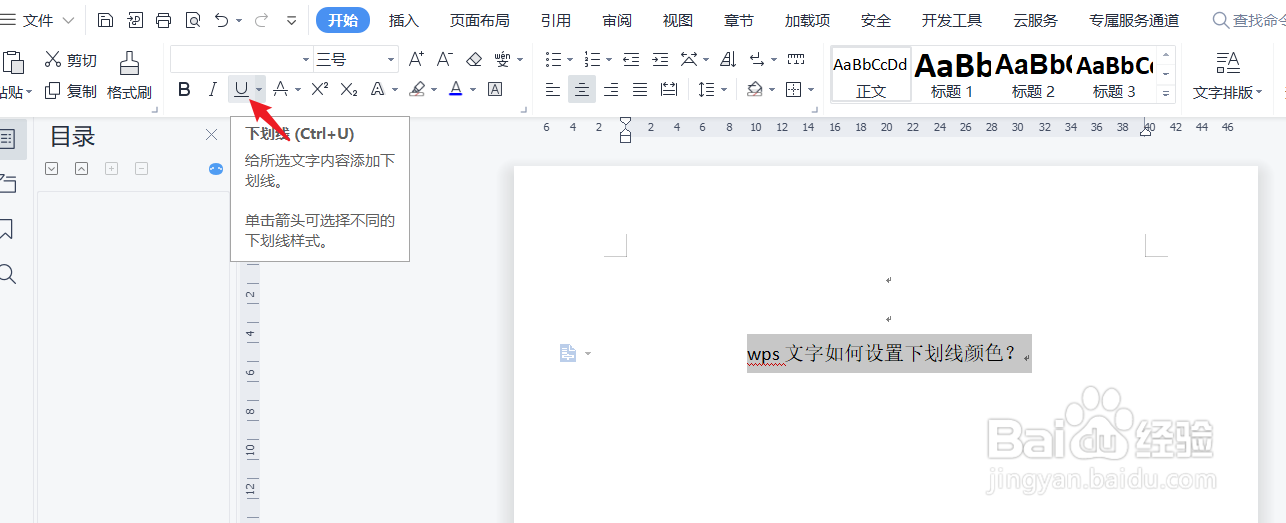This screenshot has height=523, width=1286.
Task: Click the Text Highlight Color button
Action: (418, 89)
